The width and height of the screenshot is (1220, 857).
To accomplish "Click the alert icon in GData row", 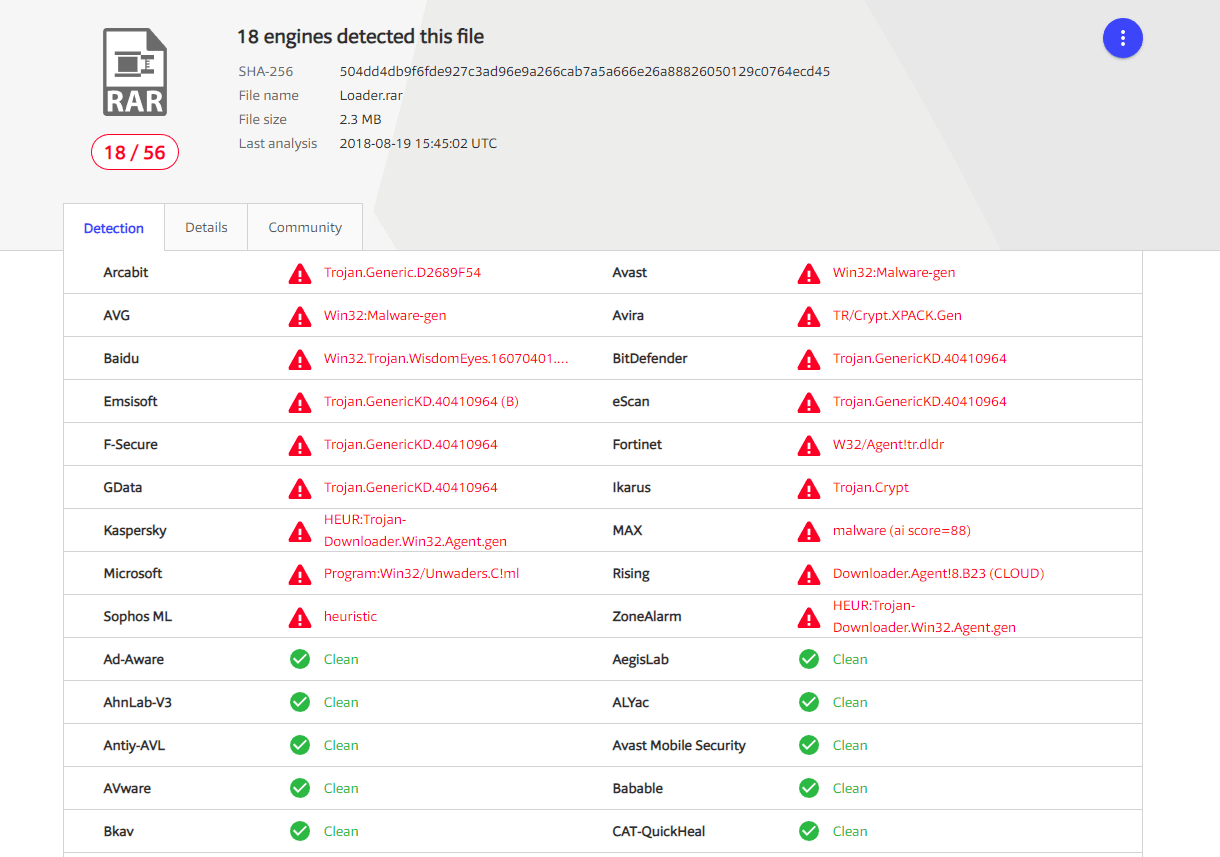I will pyautogui.click(x=299, y=488).
